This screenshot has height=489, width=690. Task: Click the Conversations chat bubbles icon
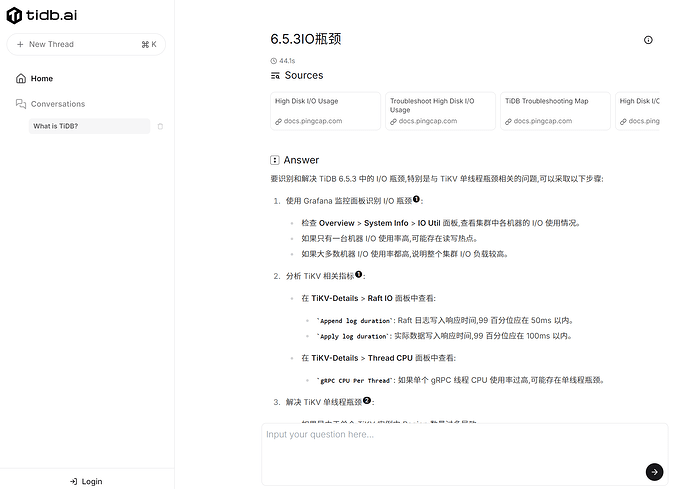point(21,104)
